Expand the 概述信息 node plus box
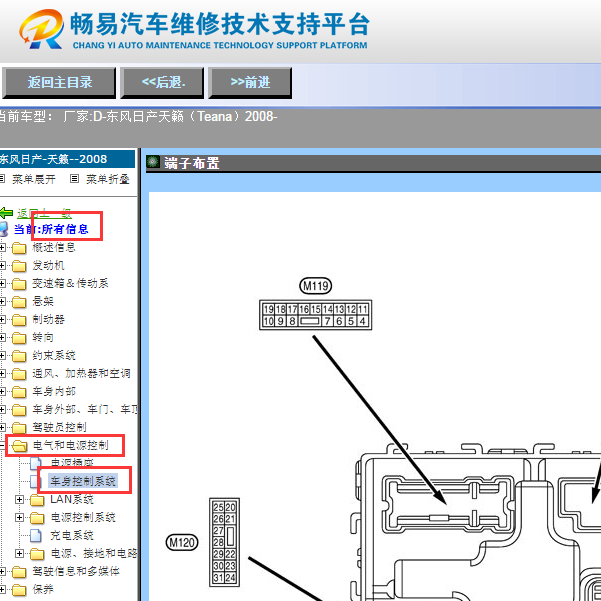Screen dimensions: 601x601 pyautogui.click(x=2, y=248)
